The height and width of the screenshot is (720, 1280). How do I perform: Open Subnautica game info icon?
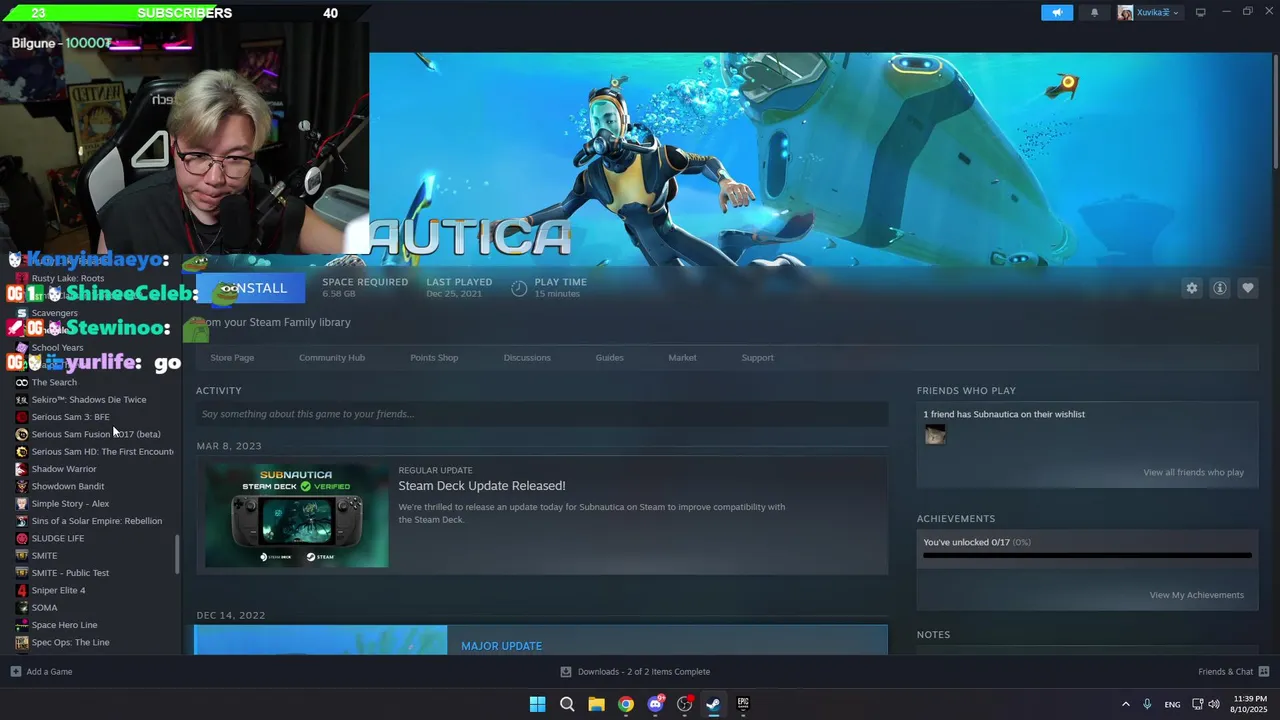pos(1220,288)
